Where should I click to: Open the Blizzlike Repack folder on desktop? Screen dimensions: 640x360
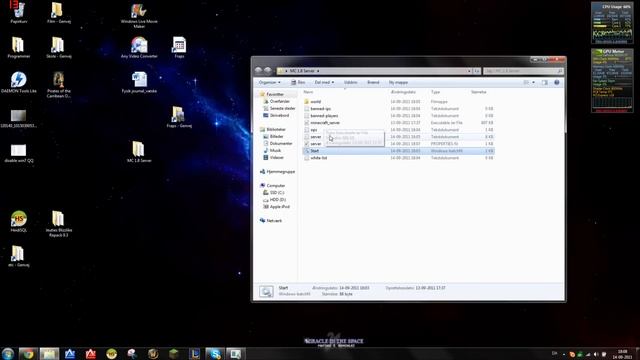(58, 224)
